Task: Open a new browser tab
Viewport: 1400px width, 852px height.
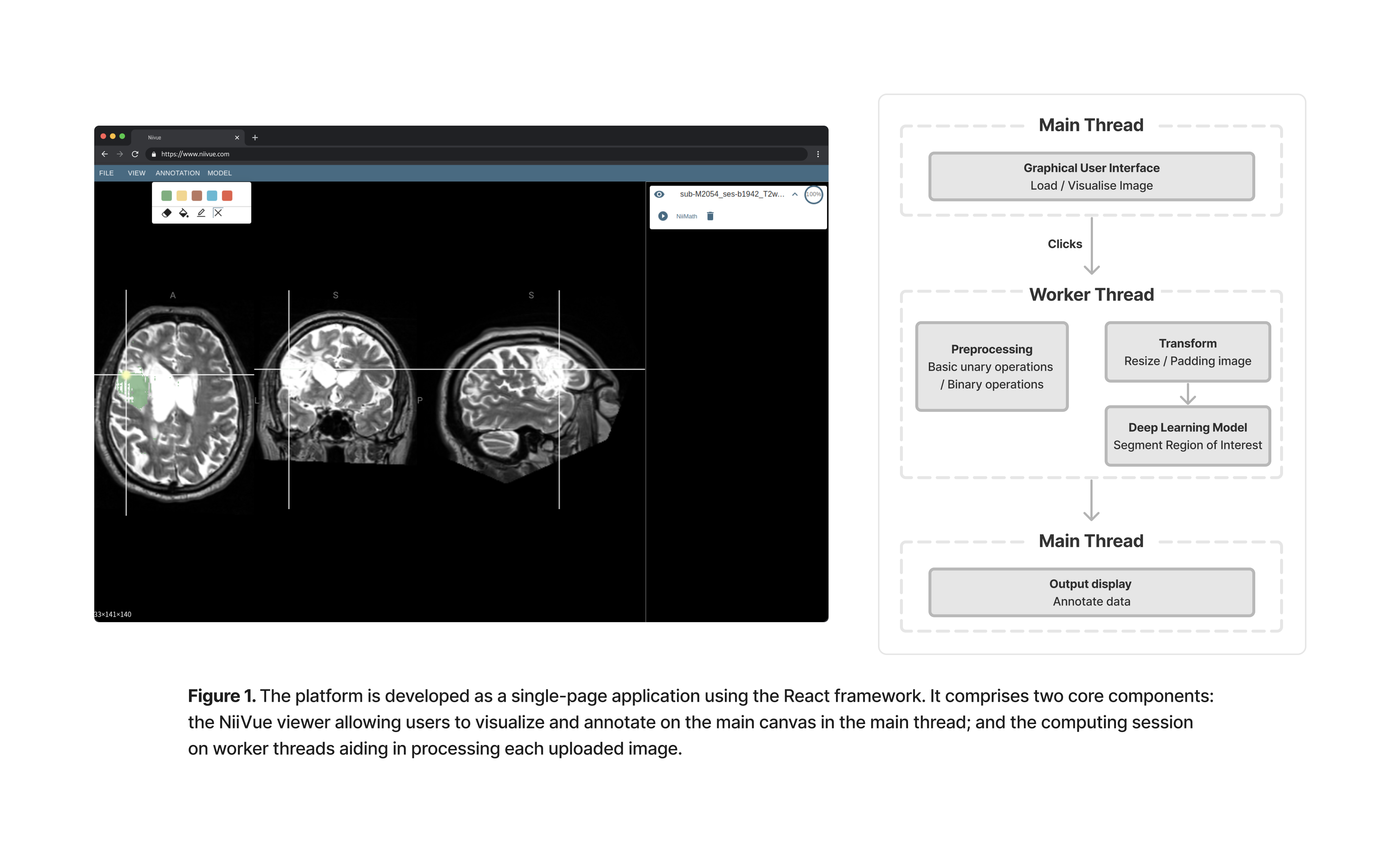Action: click(x=255, y=137)
